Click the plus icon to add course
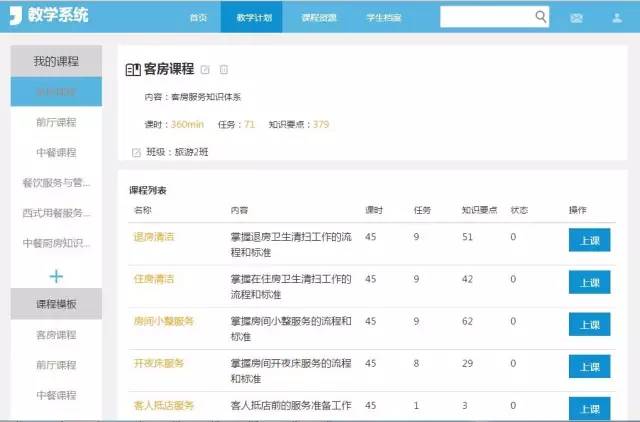The height and width of the screenshot is (422, 640). coord(56,276)
